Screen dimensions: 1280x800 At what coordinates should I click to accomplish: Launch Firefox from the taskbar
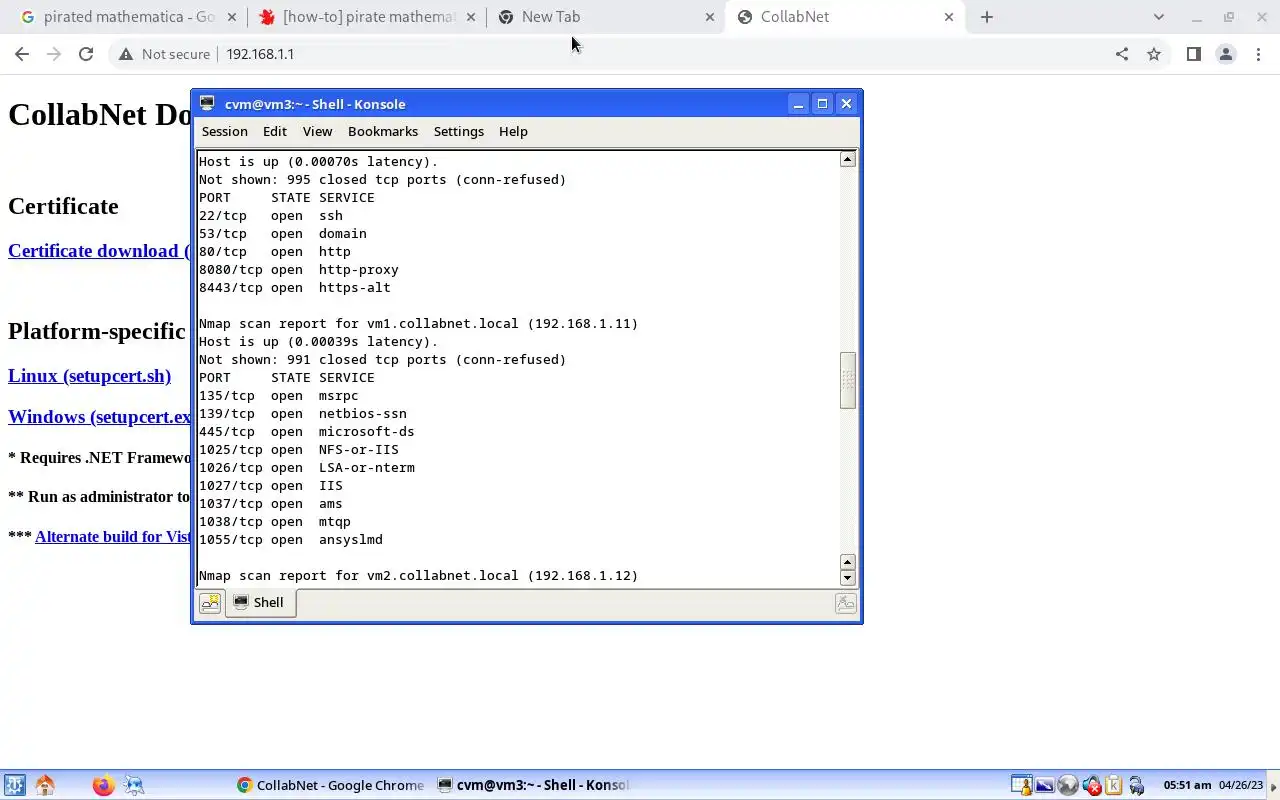point(103,785)
